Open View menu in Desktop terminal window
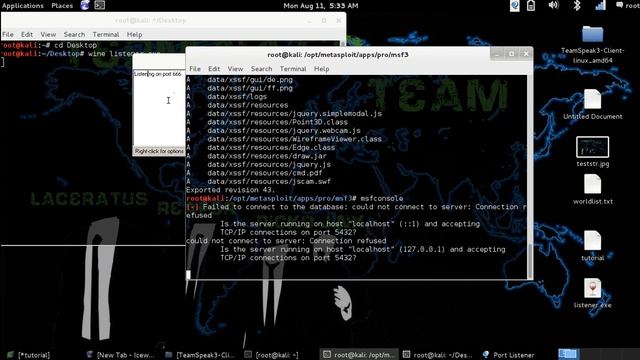Image resolution: width=640 pixels, height=360 pixels. click(x=48, y=35)
